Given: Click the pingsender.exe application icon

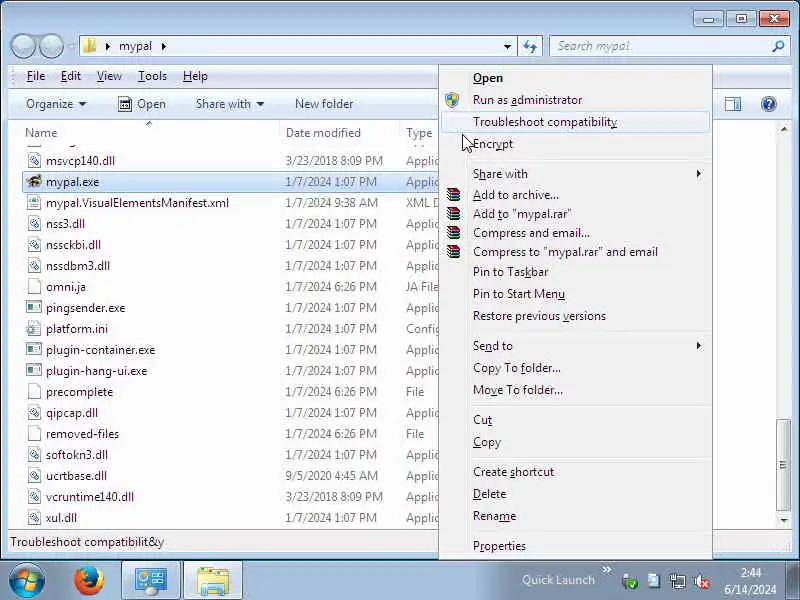Looking at the screenshot, I should click(34, 308).
